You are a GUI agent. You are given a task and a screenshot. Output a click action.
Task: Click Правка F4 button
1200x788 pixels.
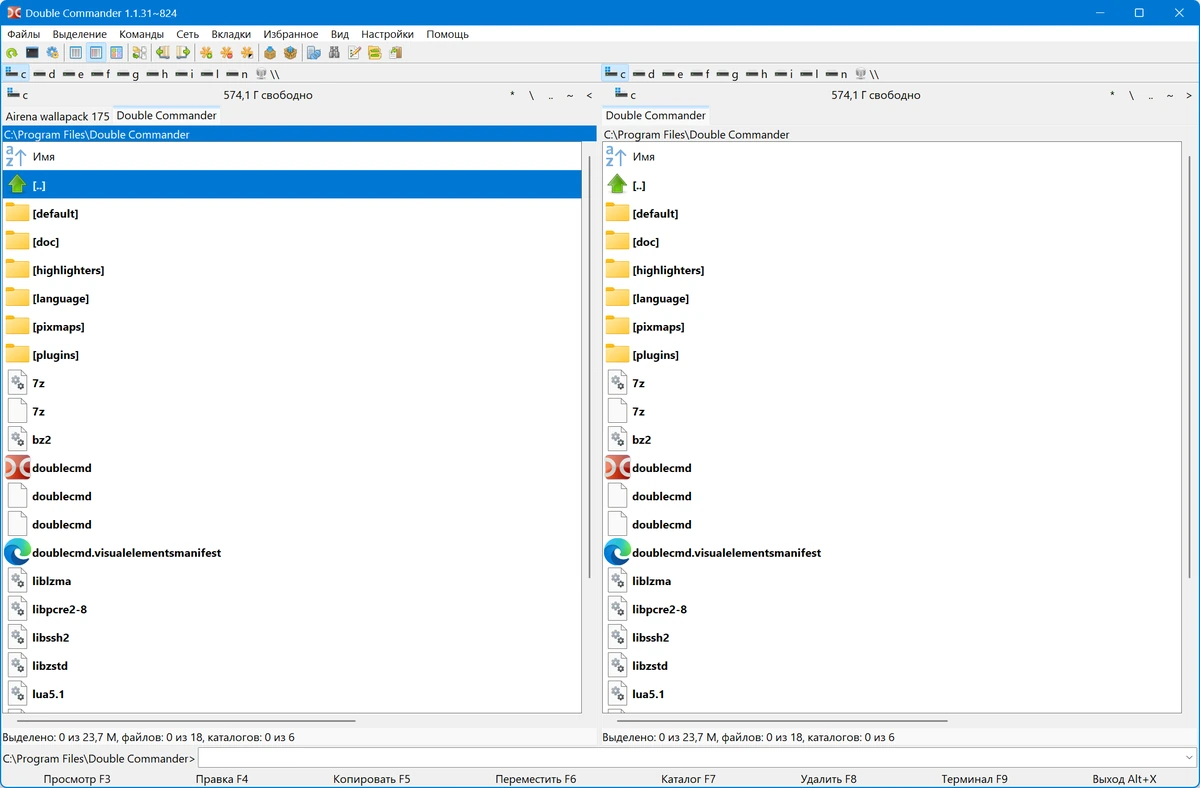pyautogui.click(x=222, y=779)
